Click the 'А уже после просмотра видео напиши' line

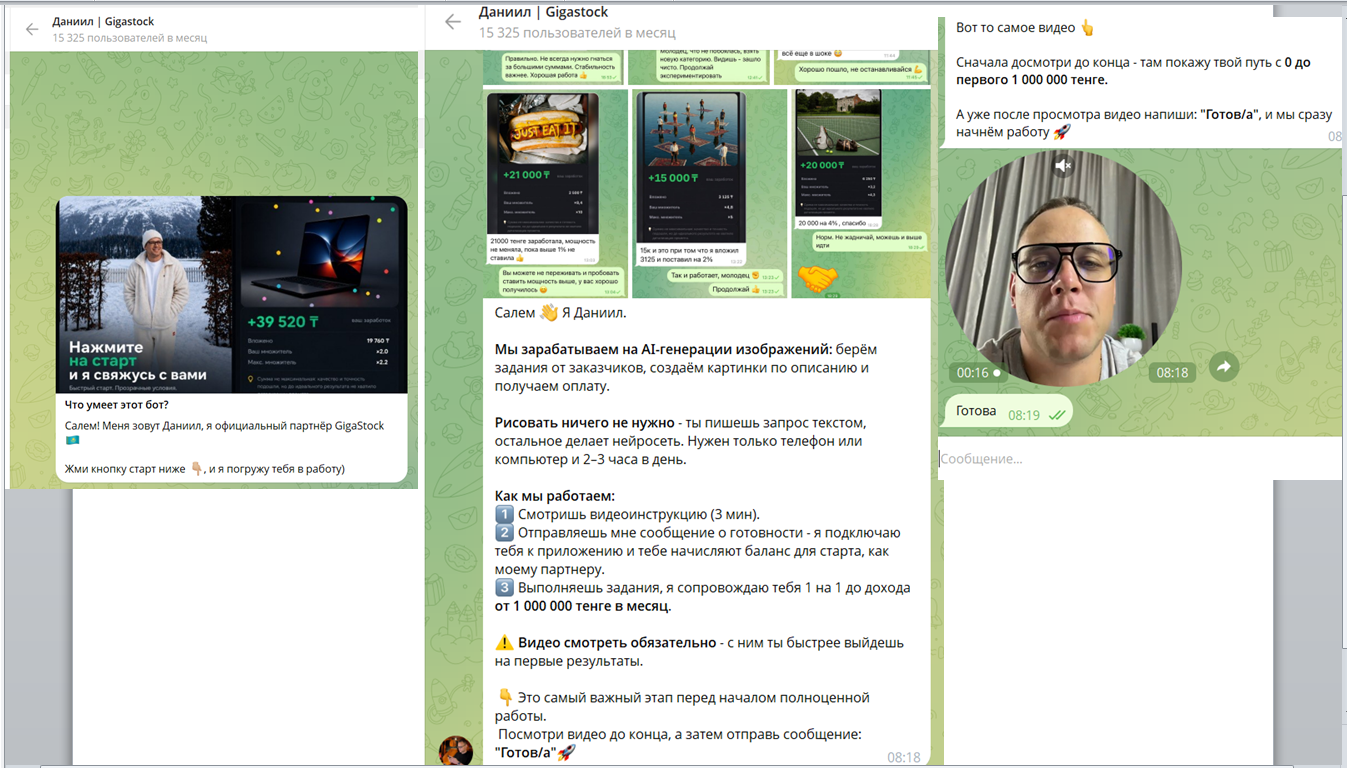pyautogui.click(x=1144, y=115)
